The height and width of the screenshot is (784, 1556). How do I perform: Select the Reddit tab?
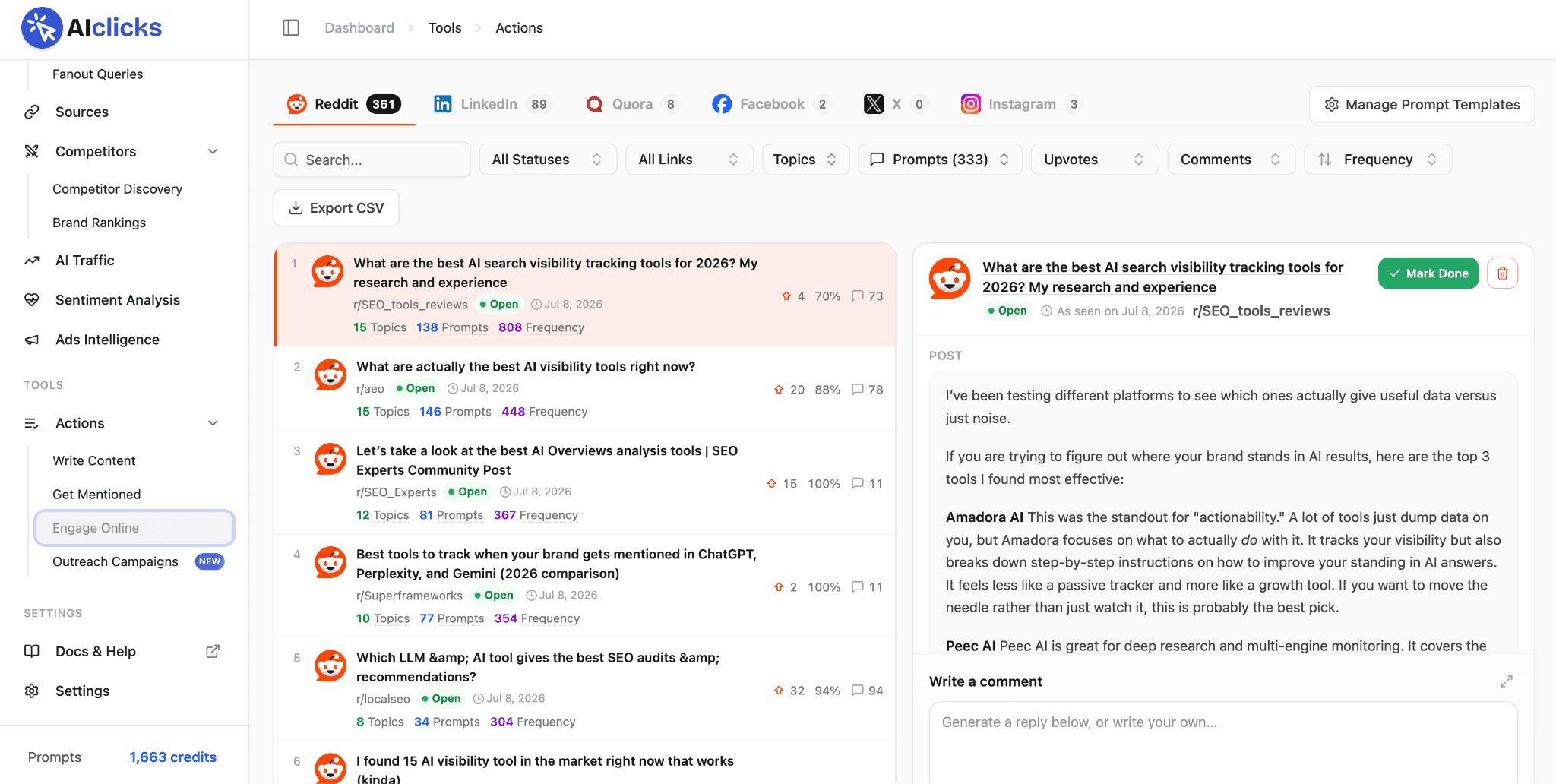344,104
